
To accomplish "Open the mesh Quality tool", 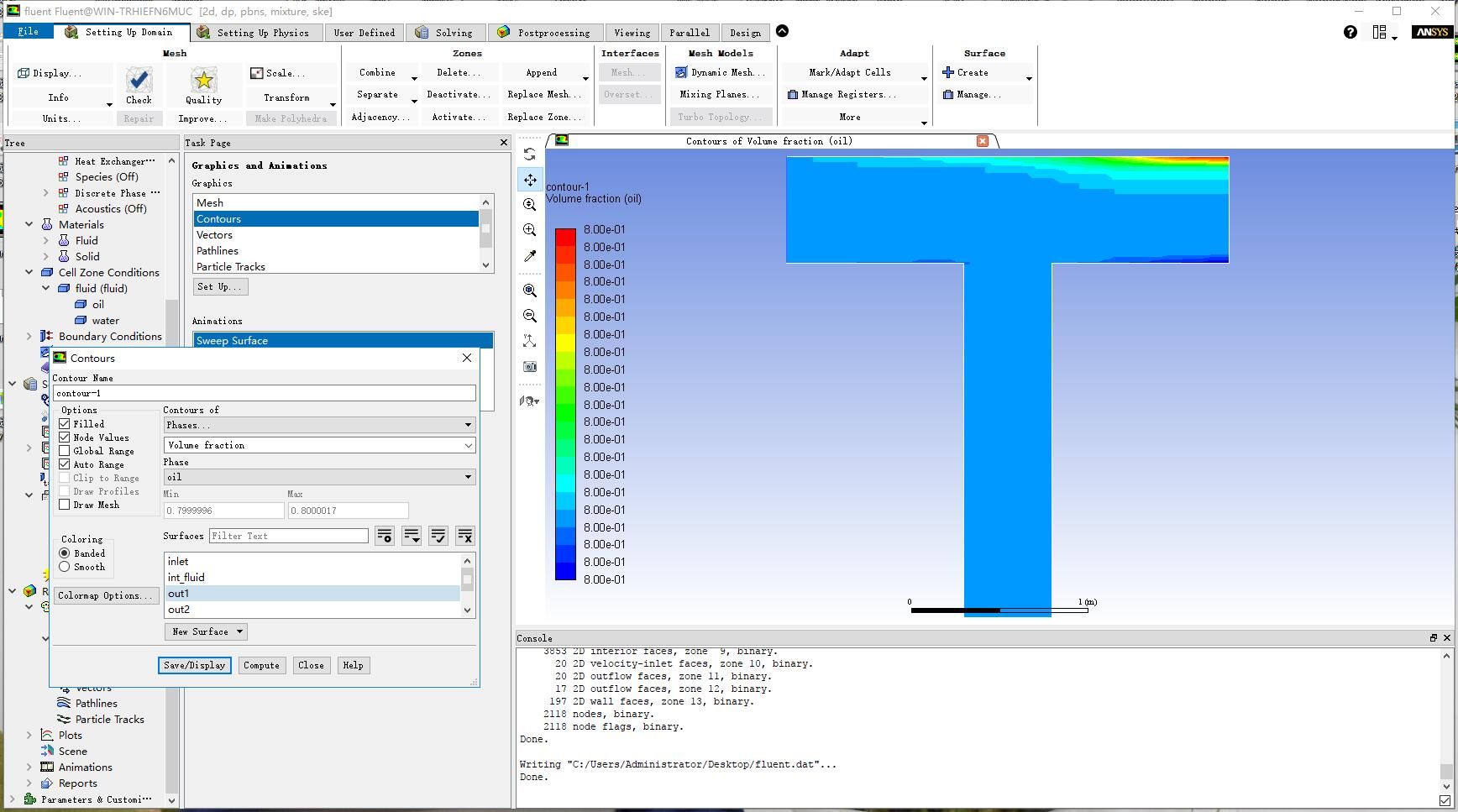I will click(203, 86).
